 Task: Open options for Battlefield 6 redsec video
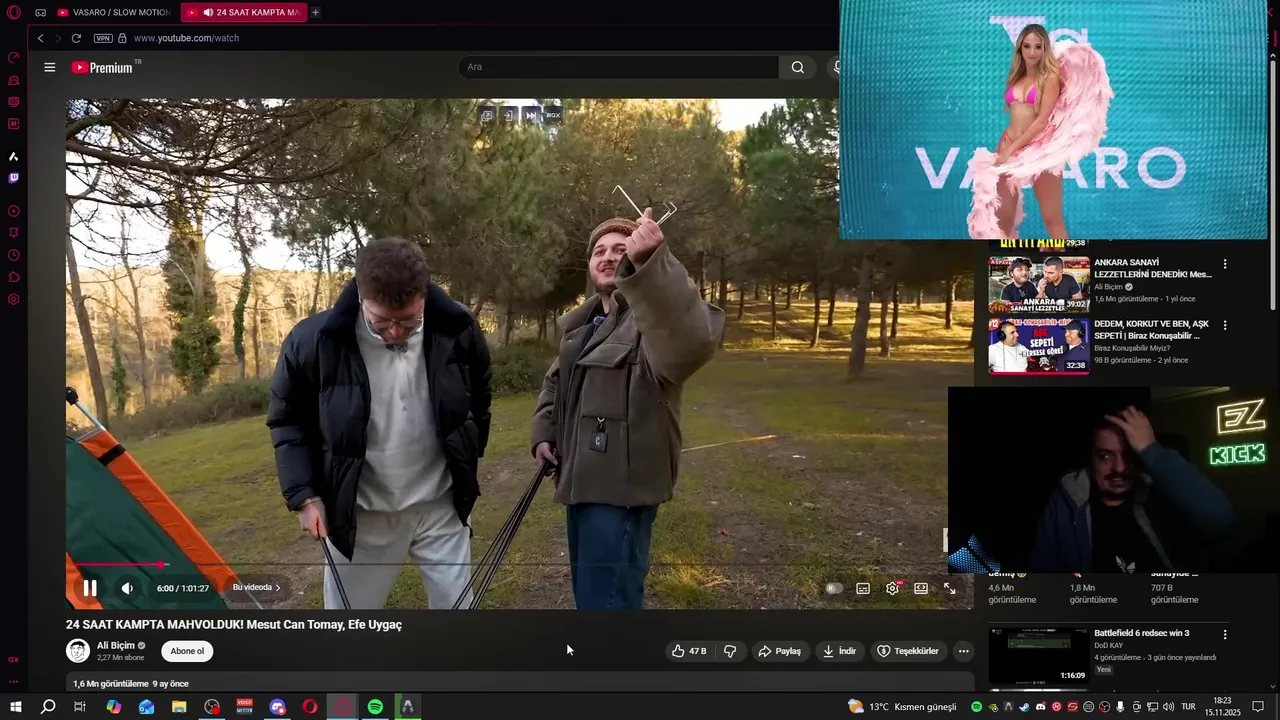(x=1225, y=634)
